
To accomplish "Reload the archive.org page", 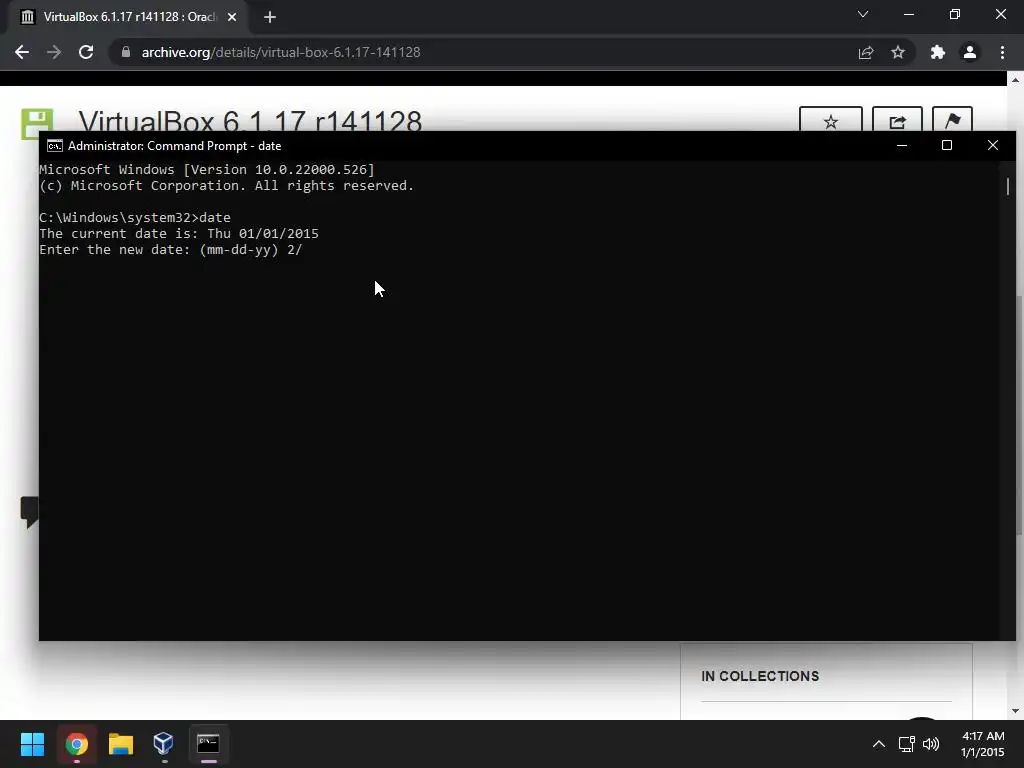I will coord(86,52).
